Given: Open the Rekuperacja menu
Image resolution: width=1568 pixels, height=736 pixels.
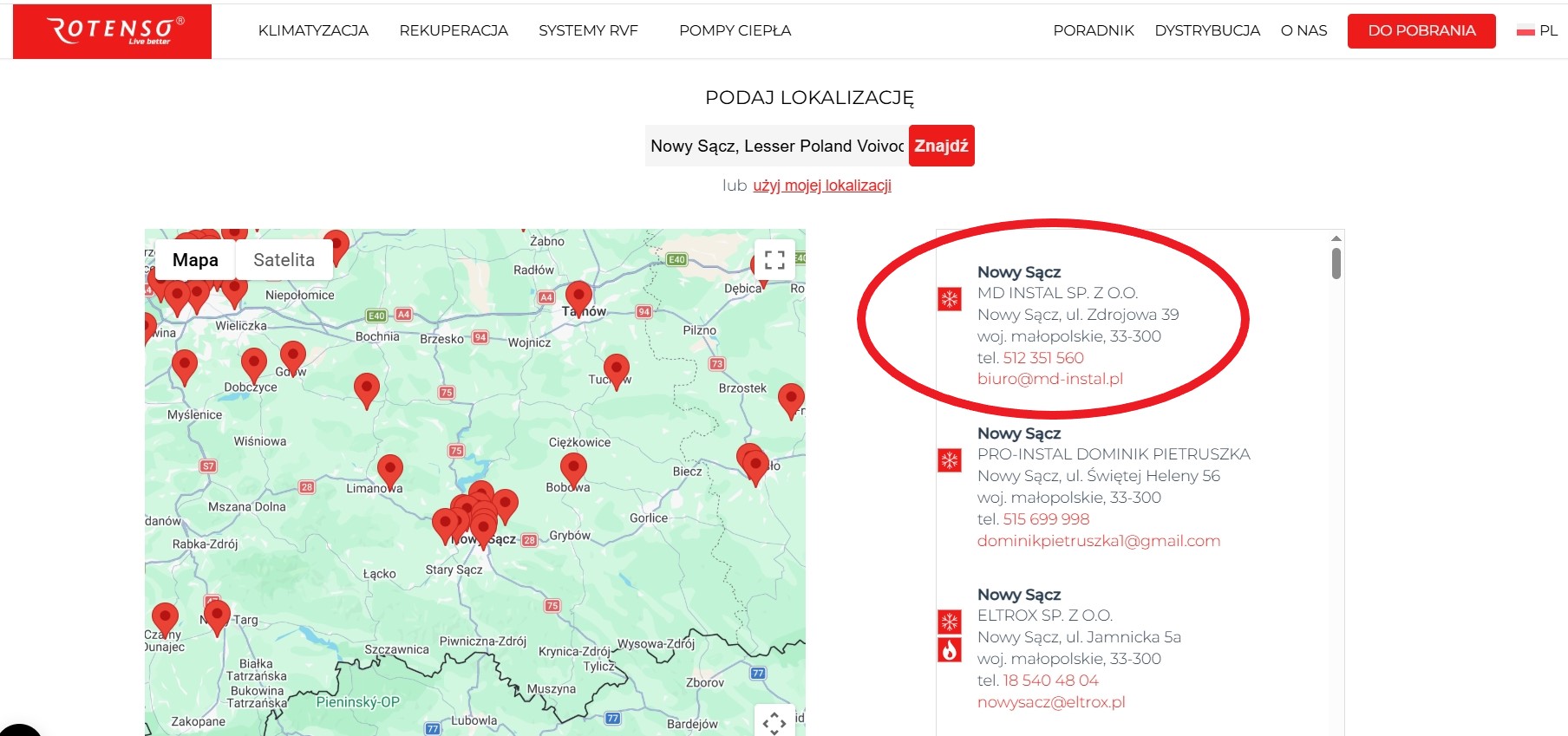Looking at the screenshot, I should tap(454, 31).
